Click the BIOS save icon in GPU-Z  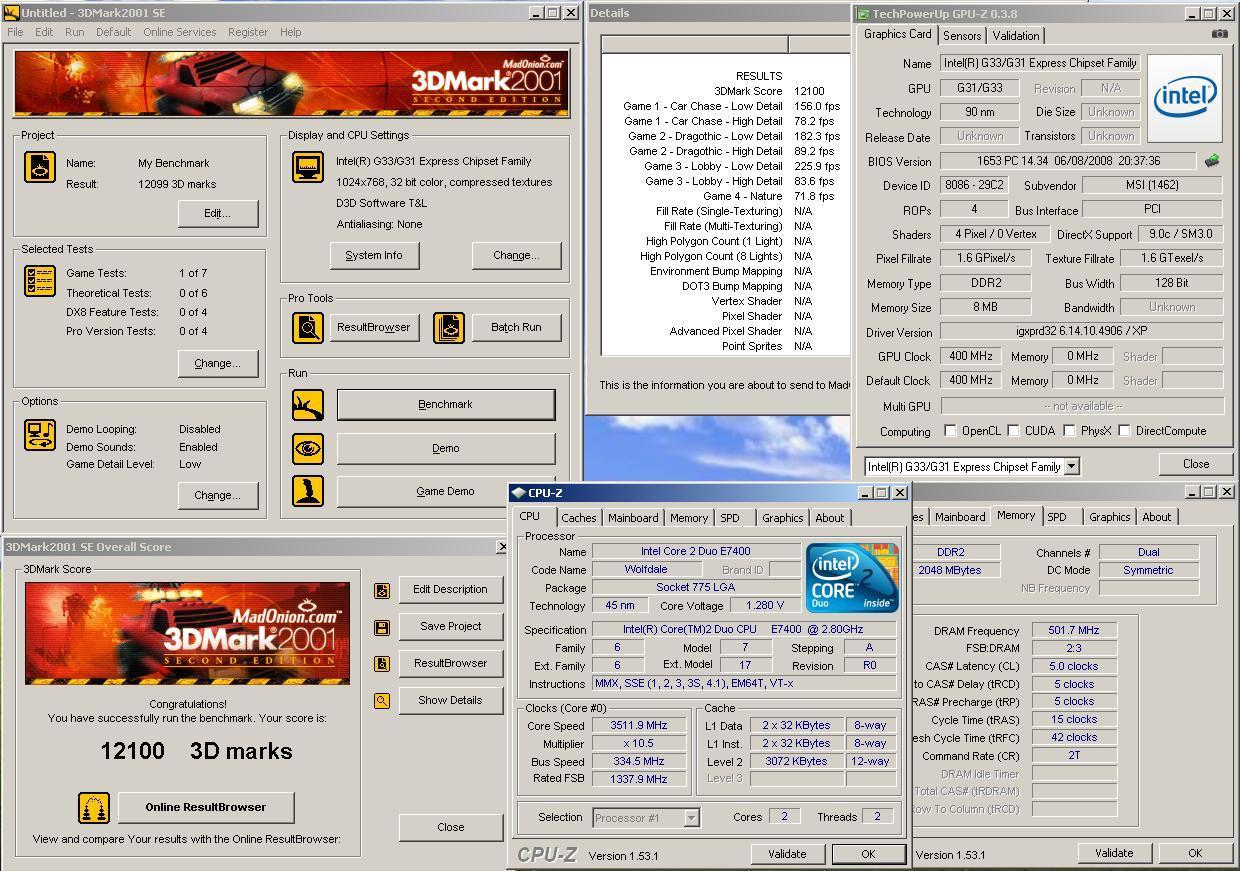pos(1211,160)
